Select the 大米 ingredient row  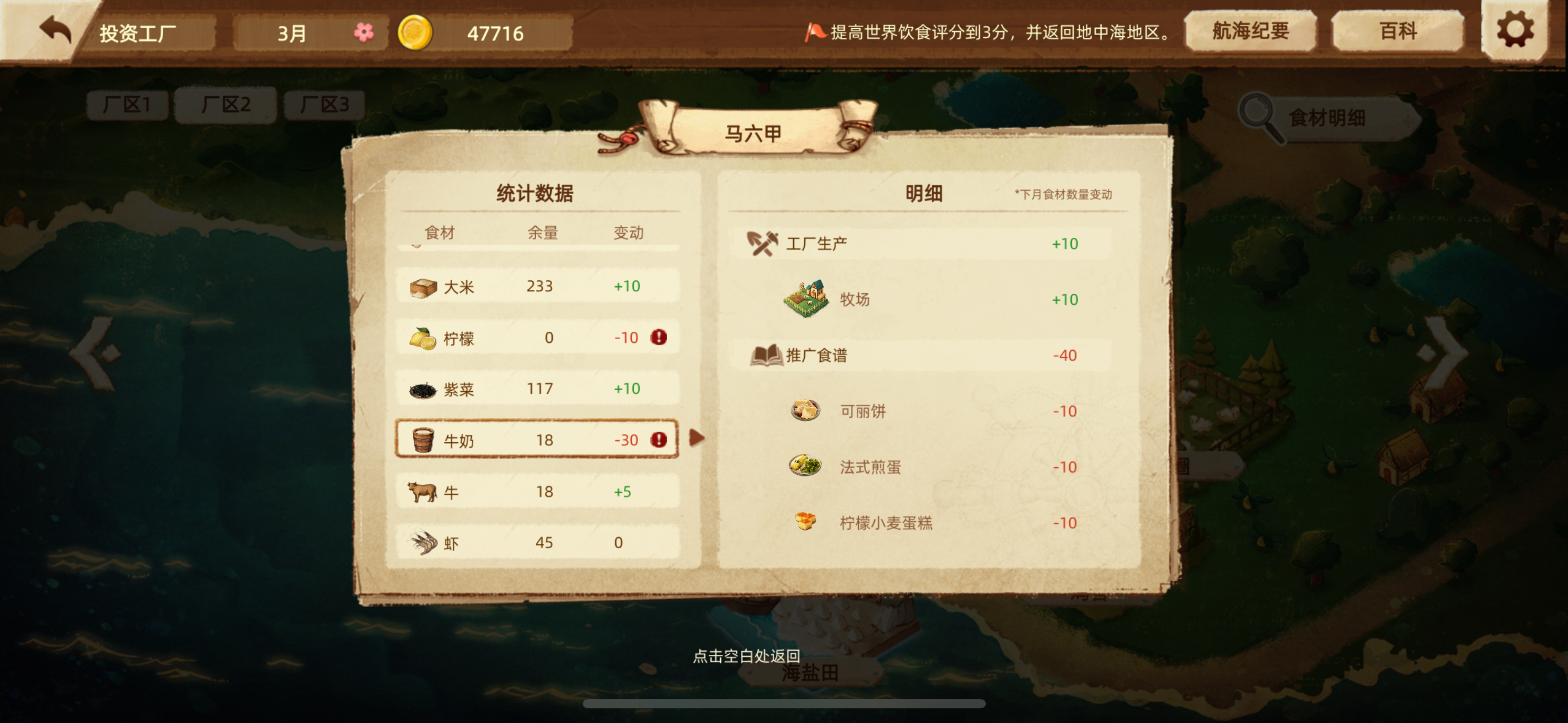click(x=537, y=286)
